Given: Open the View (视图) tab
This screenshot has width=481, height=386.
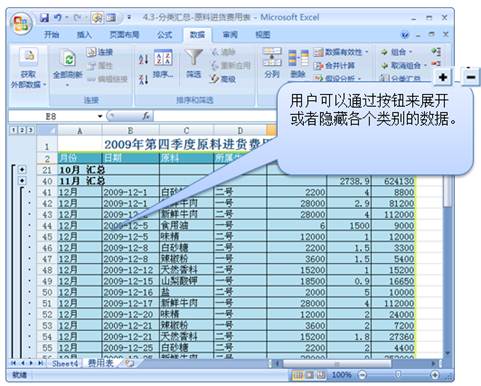Looking at the screenshot, I should (263, 35).
